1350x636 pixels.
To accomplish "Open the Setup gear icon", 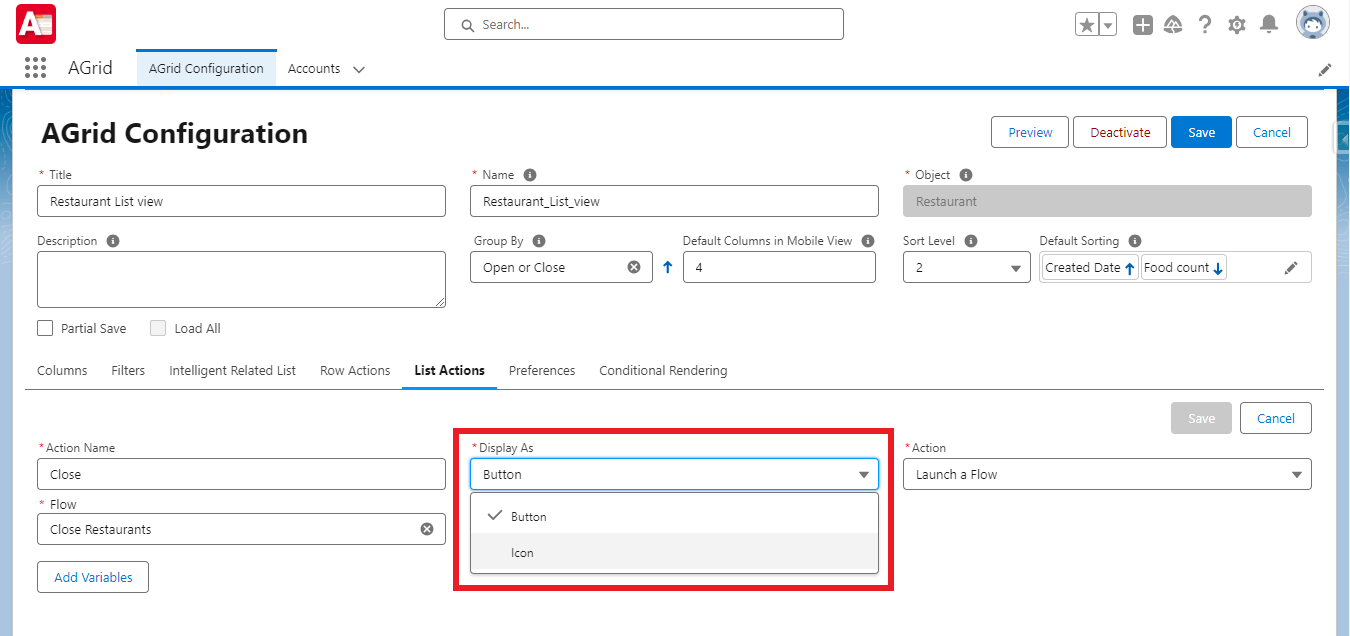I will pos(1237,25).
